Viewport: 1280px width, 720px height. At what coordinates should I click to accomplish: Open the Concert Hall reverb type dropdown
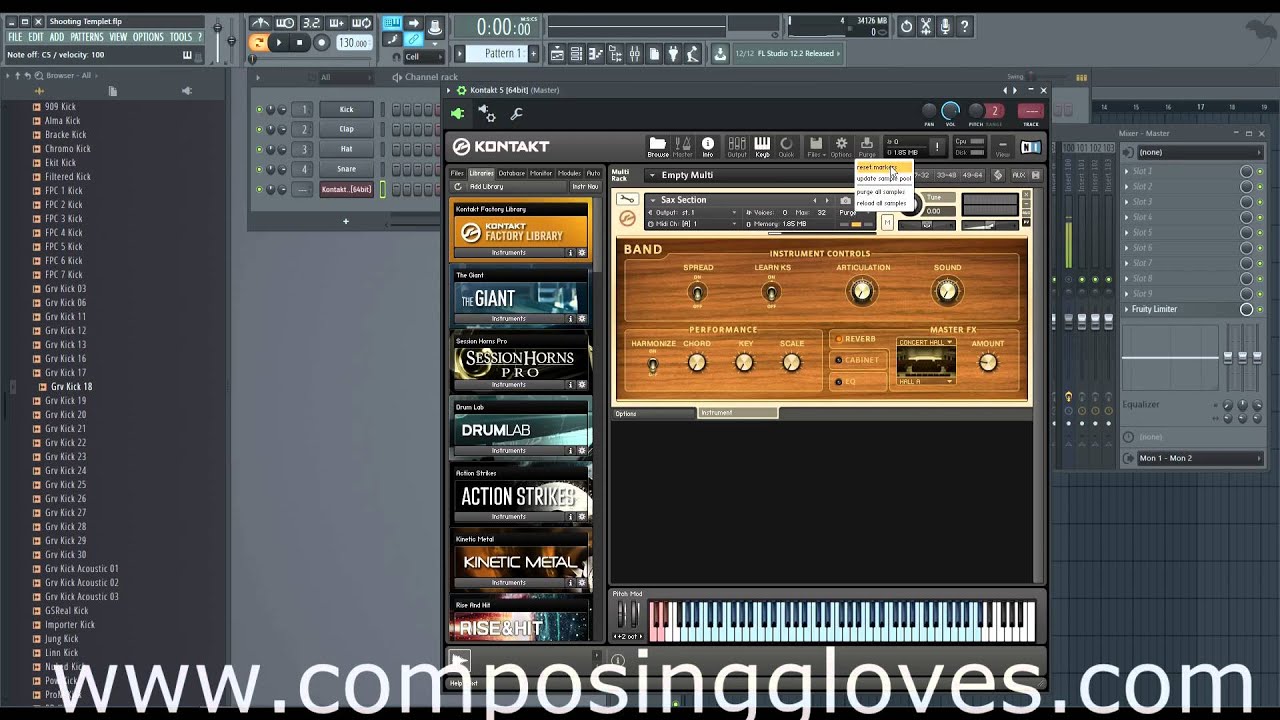pyautogui.click(x=925, y=342)
